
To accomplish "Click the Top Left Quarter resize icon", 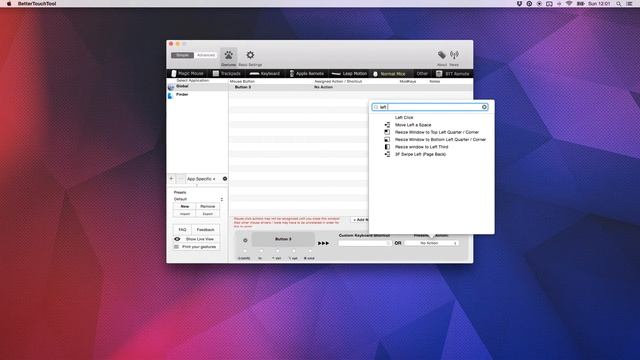I will tap(387, 132).
